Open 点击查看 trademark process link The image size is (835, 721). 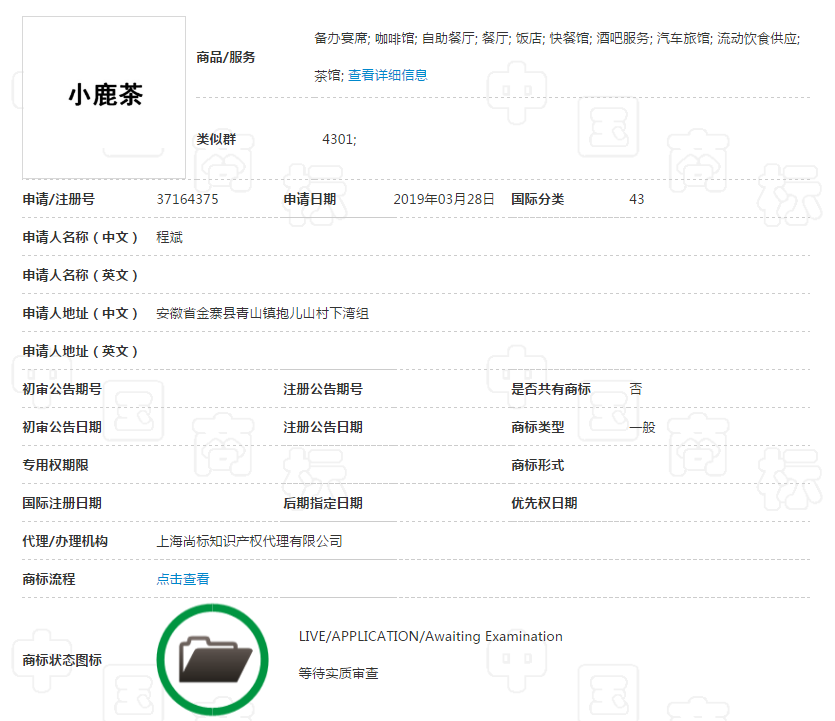click(181, 579)
